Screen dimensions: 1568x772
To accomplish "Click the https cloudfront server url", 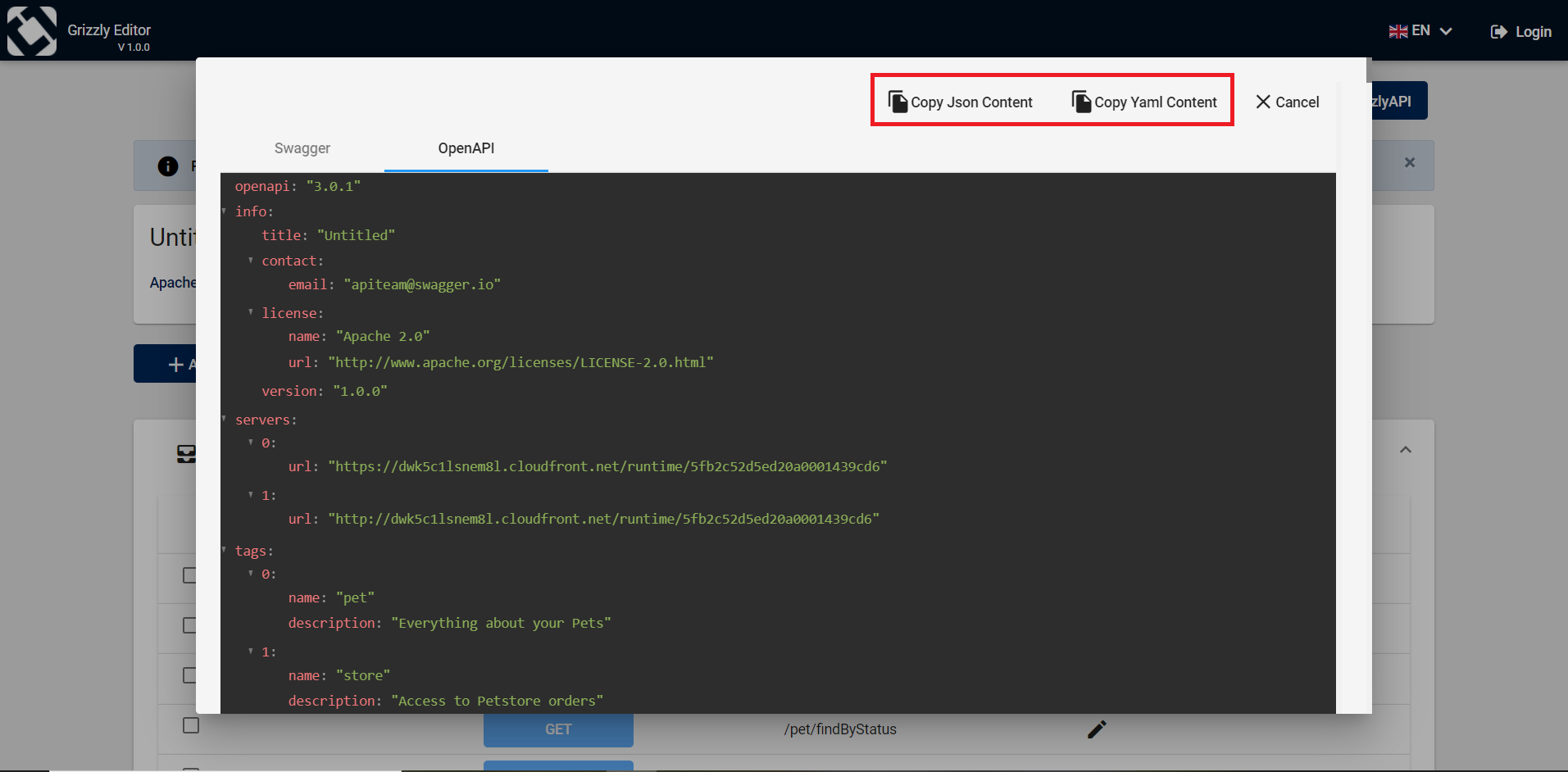I will [x=607, y=466].
